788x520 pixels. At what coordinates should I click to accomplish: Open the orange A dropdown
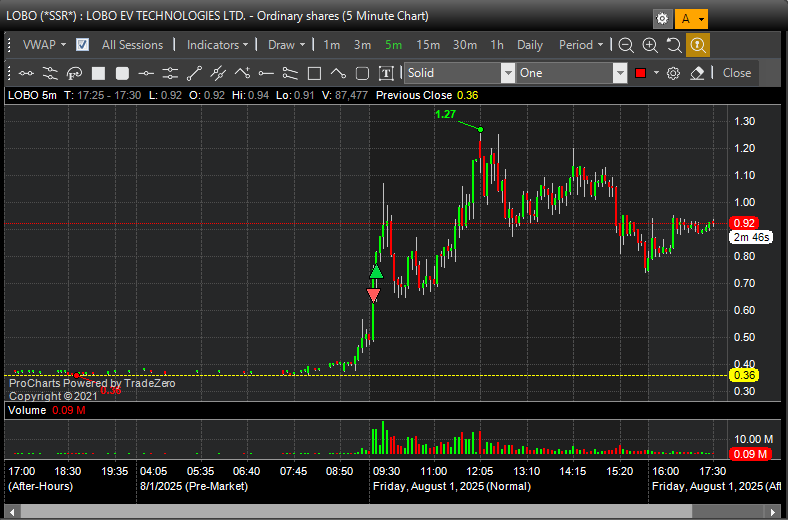pyautogui.click(x=691, y=19)
